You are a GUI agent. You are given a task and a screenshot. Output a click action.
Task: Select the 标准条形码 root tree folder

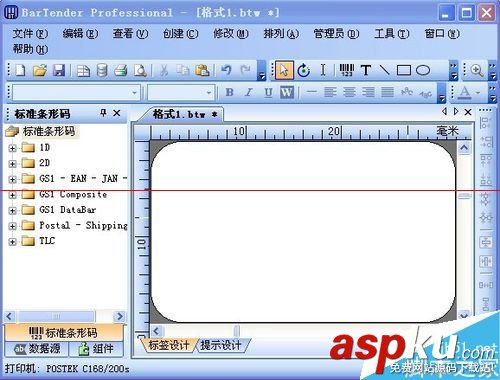point(49,131)
